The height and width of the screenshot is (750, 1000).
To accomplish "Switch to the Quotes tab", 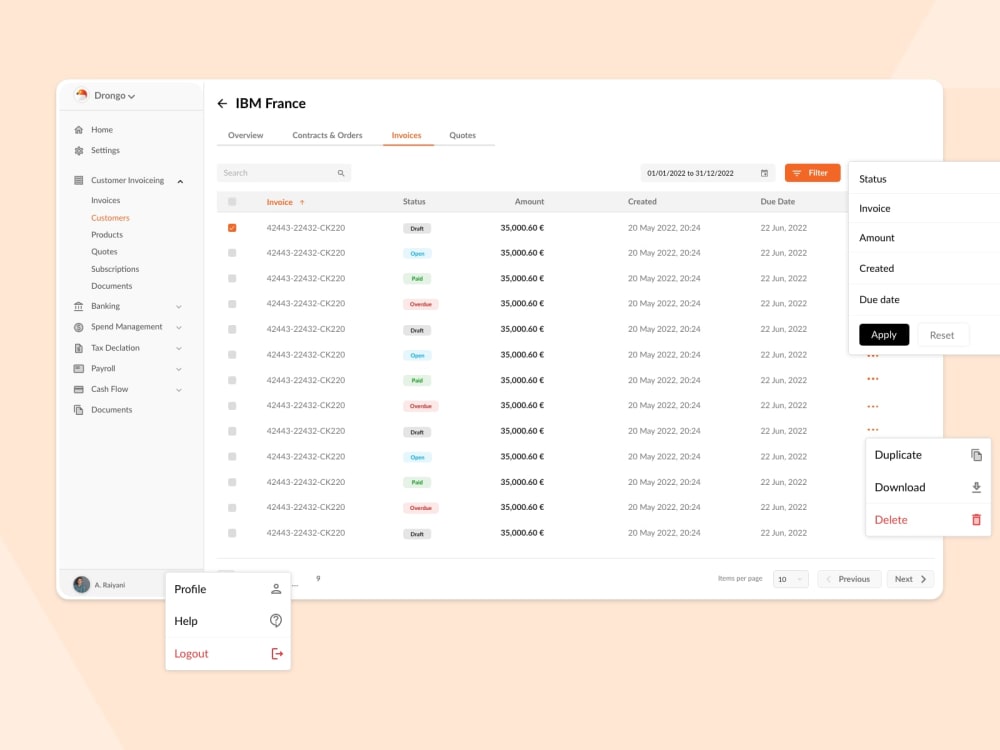I will tap(462, 135).
